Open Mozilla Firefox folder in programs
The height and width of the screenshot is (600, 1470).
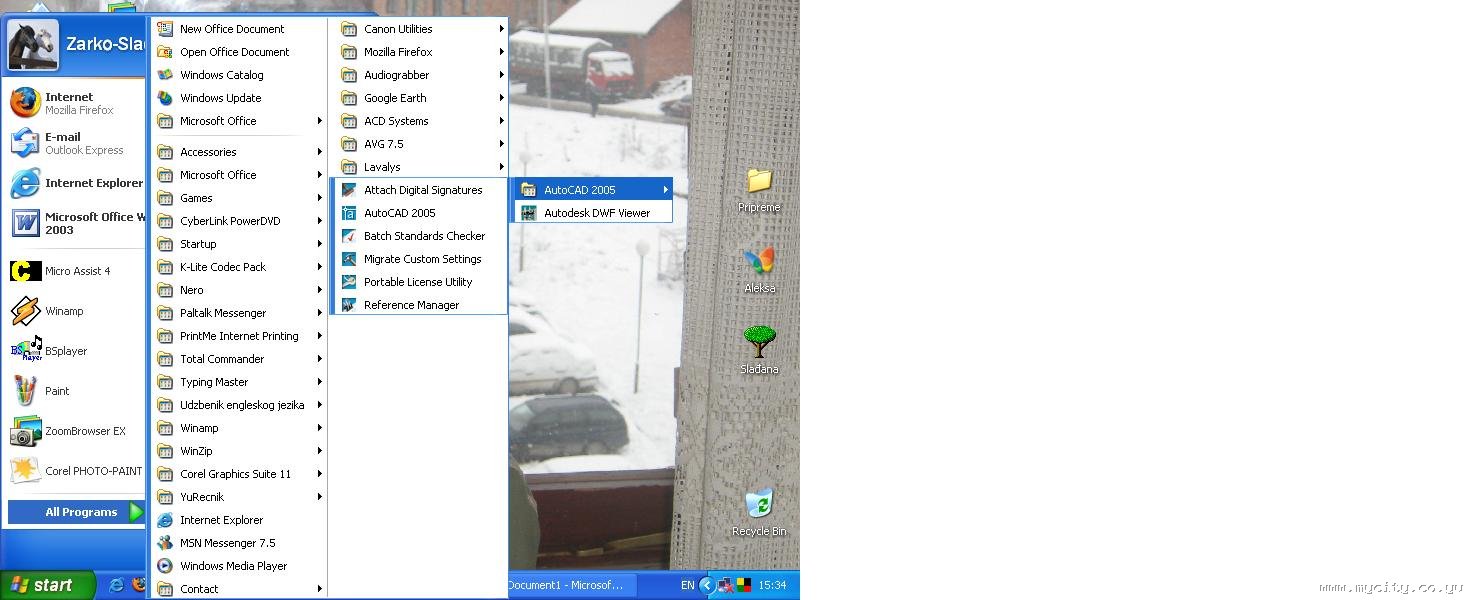(x=422, y=52)
